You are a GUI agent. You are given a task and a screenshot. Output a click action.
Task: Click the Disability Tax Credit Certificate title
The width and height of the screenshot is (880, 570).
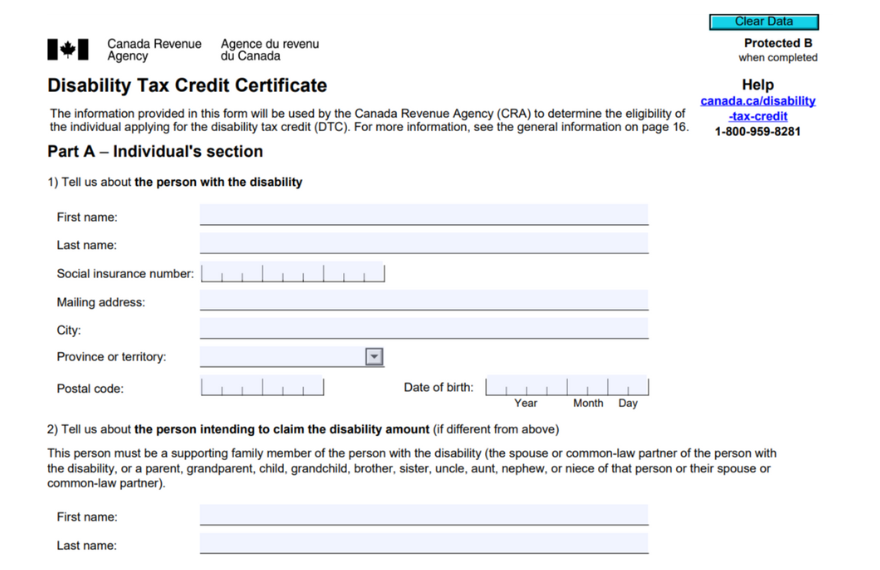tap(187, 86)
